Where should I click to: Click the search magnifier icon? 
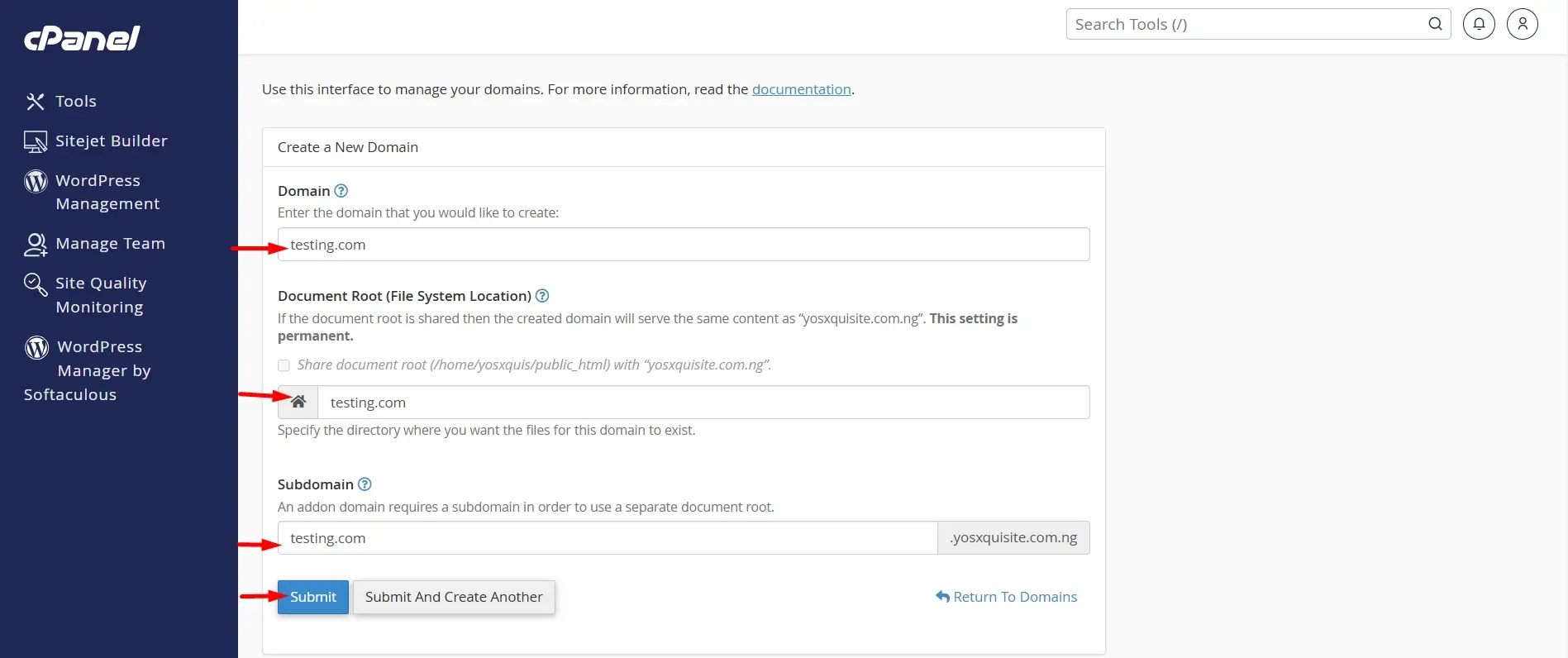click(1435, 24)
